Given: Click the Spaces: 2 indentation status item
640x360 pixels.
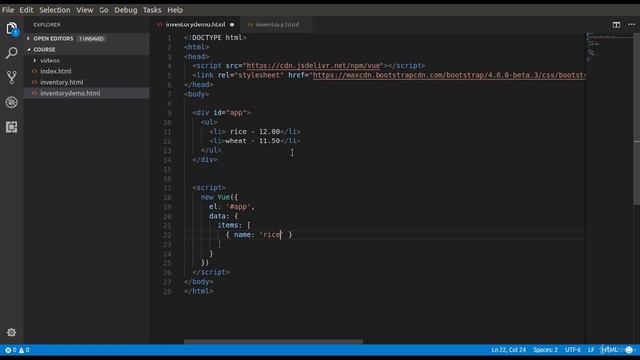Looking at the screenshot, I should (x=545, y=350).
